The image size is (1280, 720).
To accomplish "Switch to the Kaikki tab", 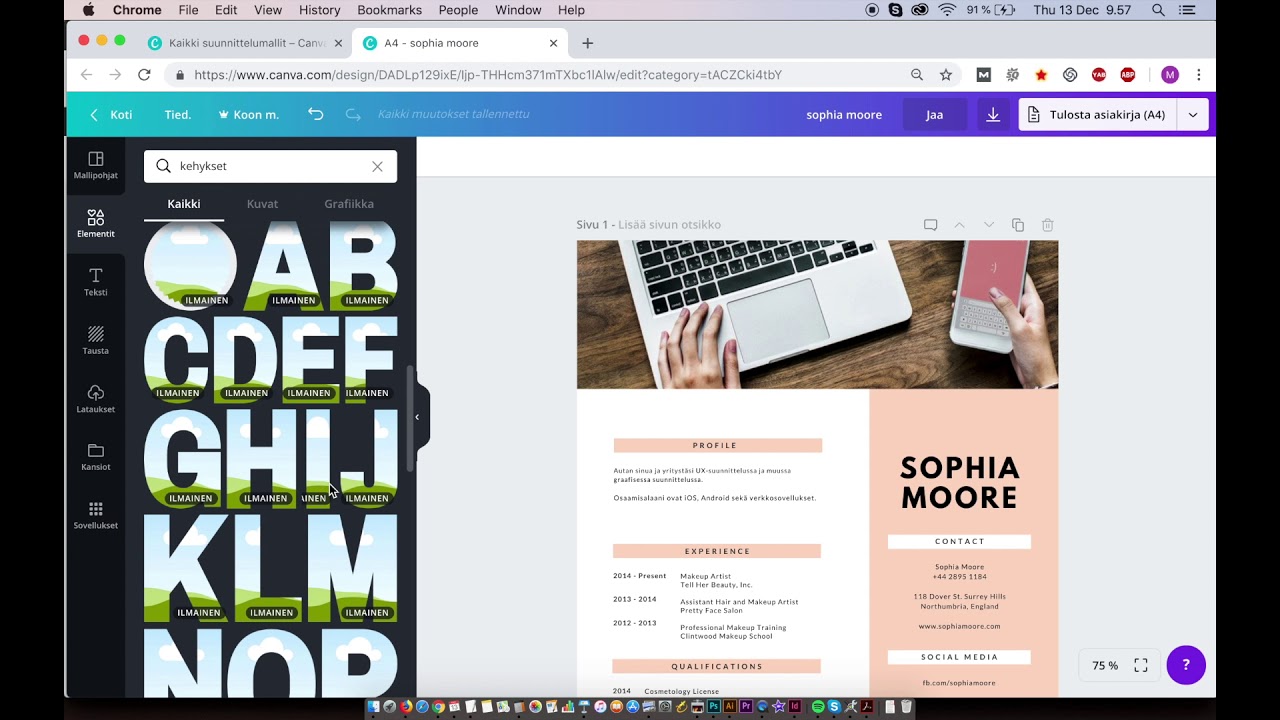I will pos(184,204).
